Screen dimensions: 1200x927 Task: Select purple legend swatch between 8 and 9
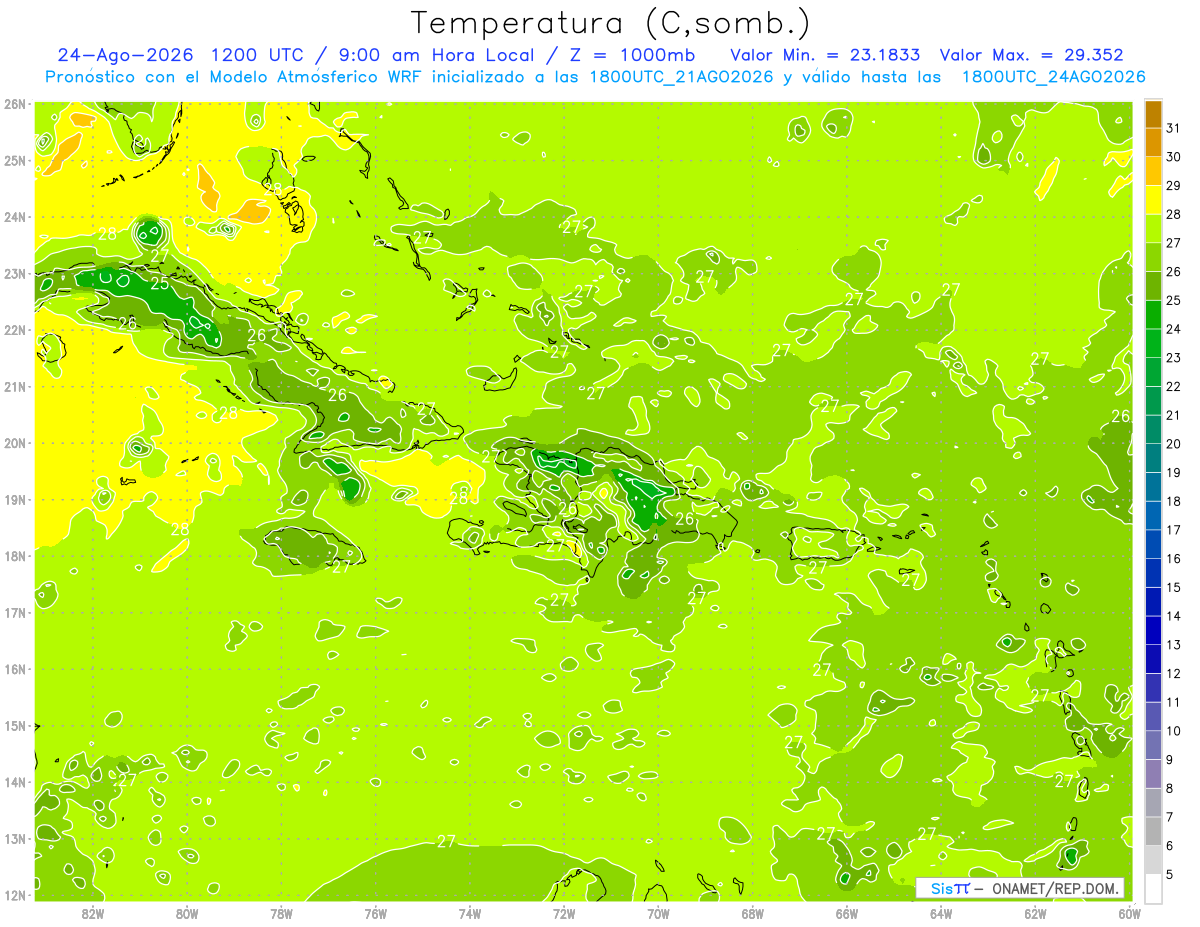click(x=1153, y=774)
